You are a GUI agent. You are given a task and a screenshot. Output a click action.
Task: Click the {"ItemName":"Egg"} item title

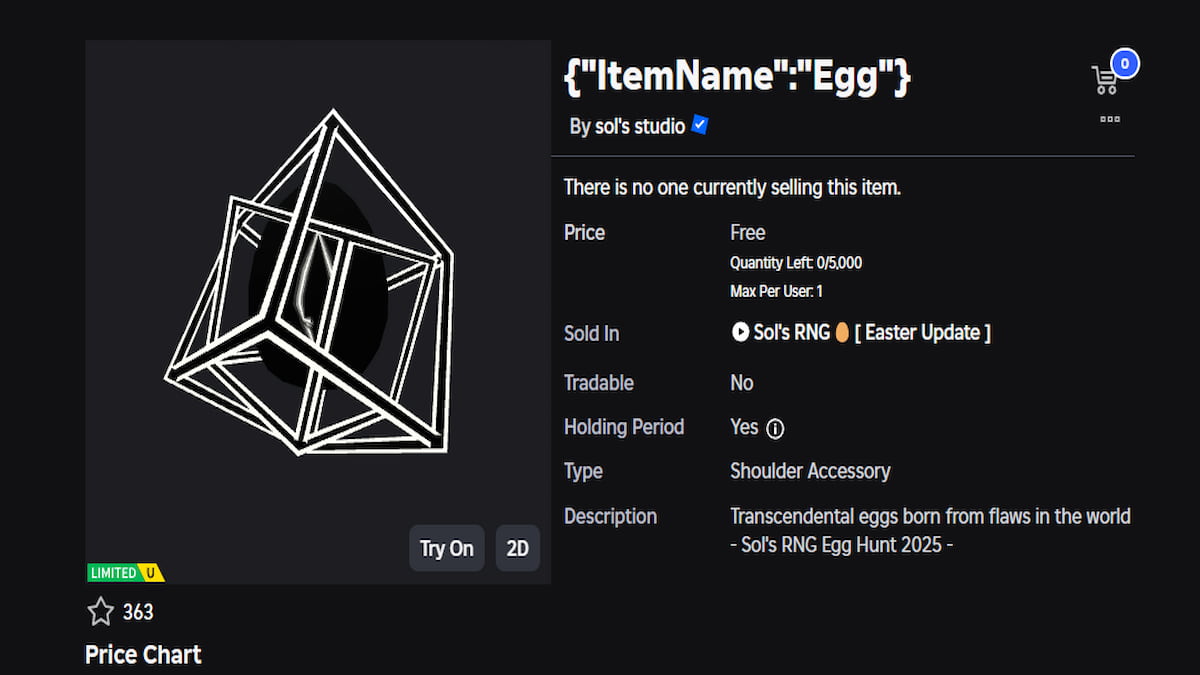click(737, 79)
